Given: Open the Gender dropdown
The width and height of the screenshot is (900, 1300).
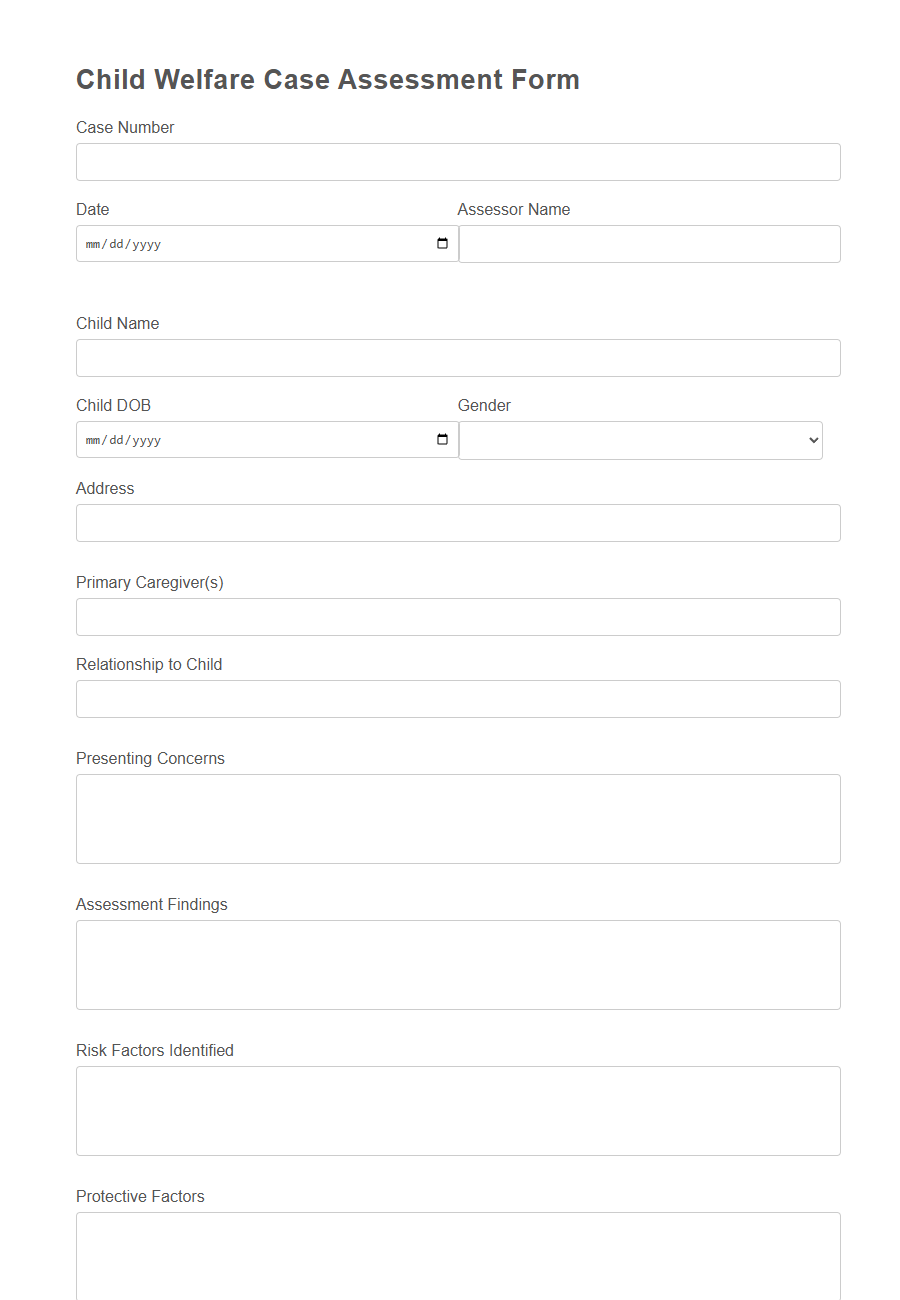Looking at the screenshot, I should [640, 440].
